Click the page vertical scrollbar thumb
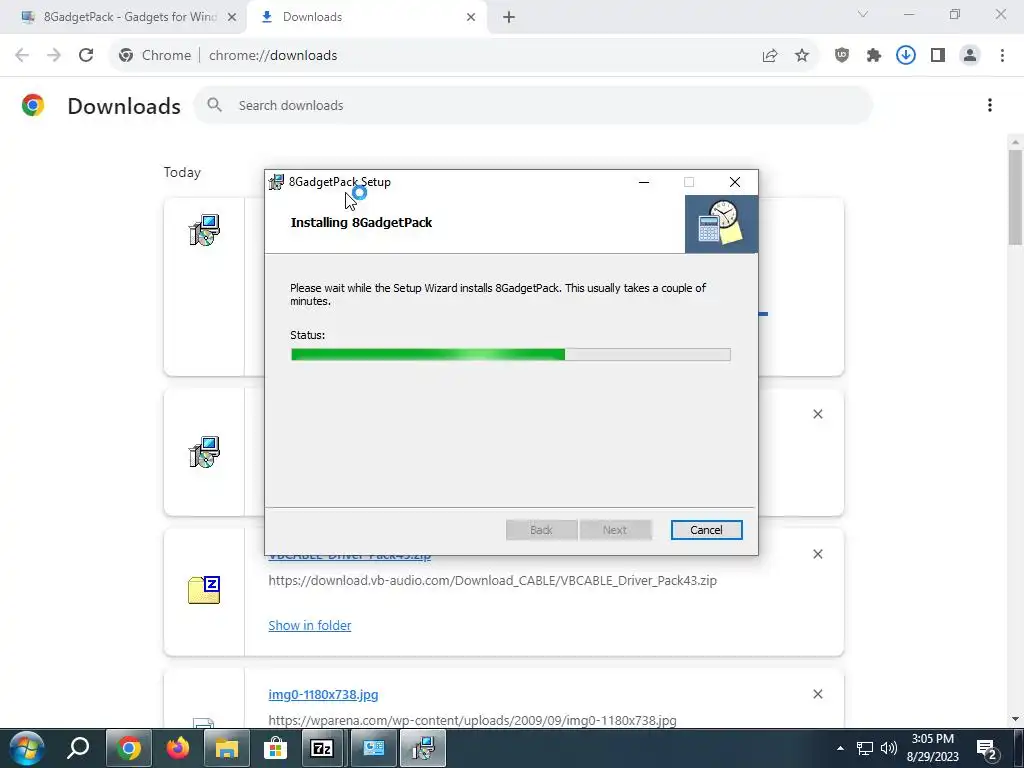 pyautogui.click(x=1015, y=197)
